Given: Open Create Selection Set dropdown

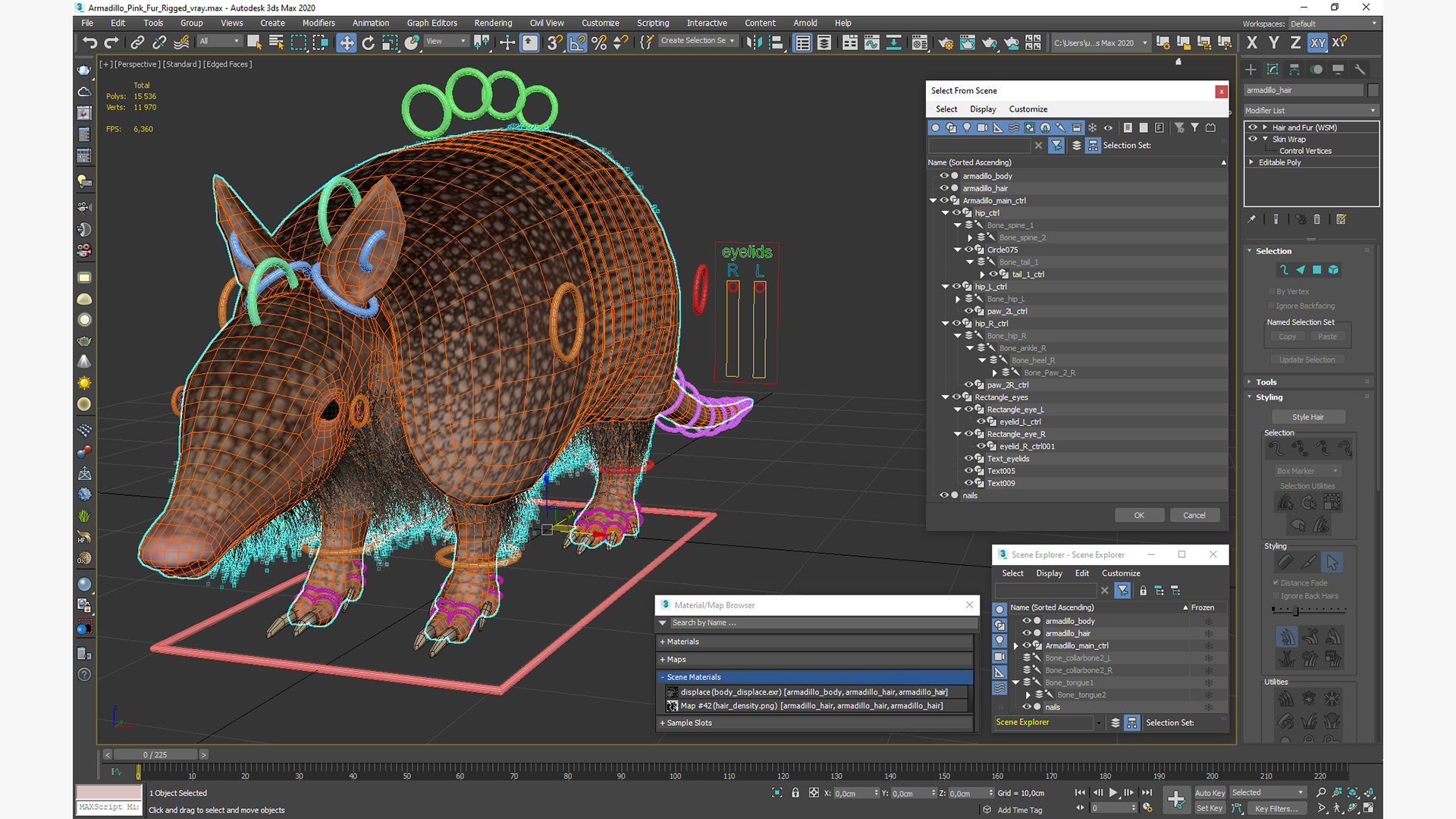Looking at the screenshot, I should (x=698, y=41).
